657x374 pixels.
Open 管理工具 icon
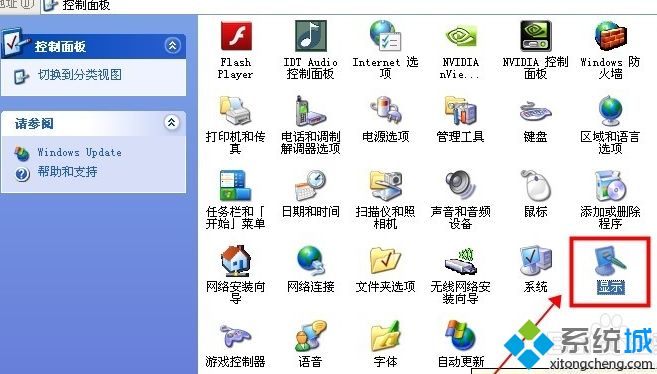pos(460,111)
